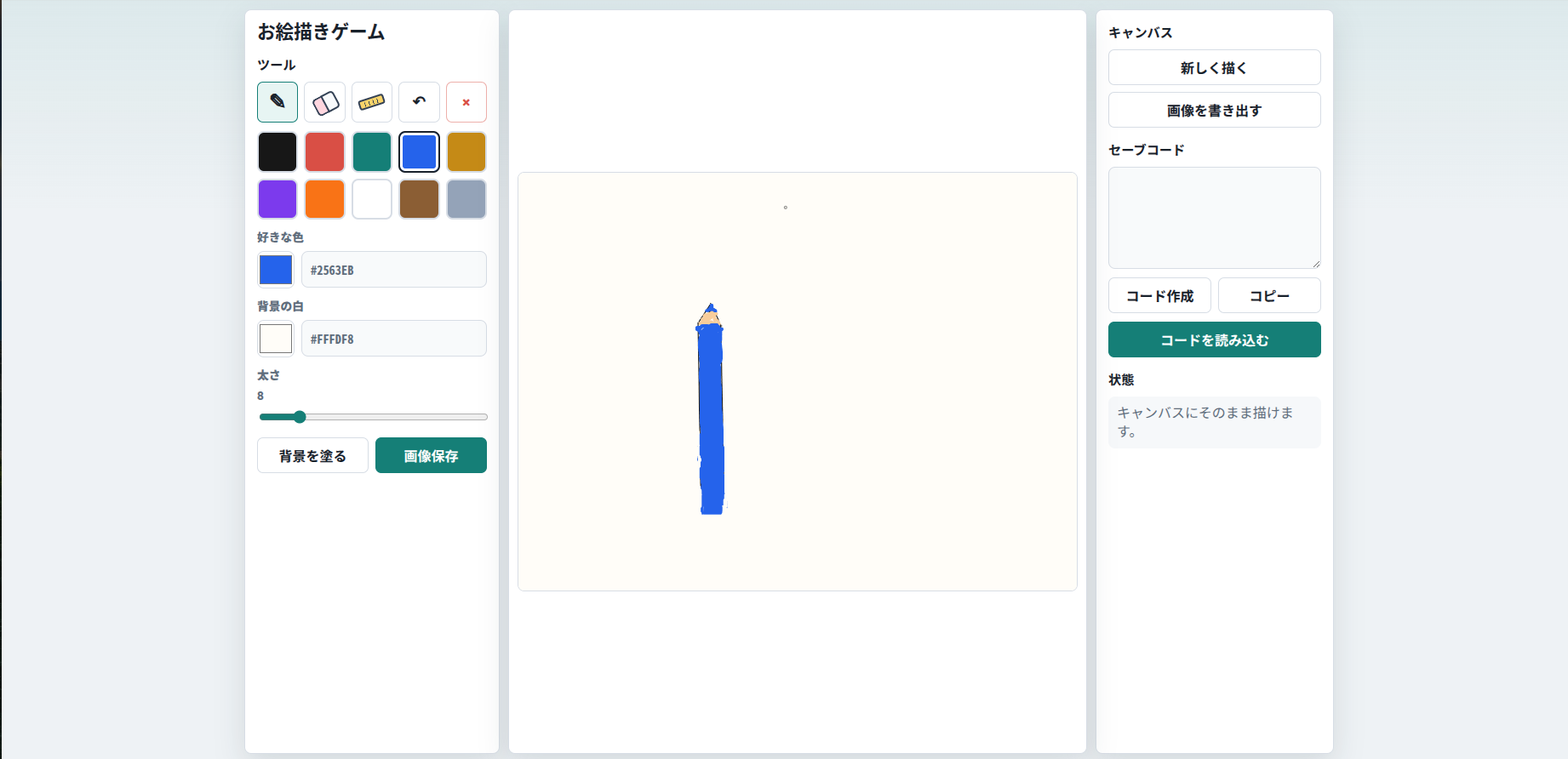Pick the black color swatch

click(278, 151)
